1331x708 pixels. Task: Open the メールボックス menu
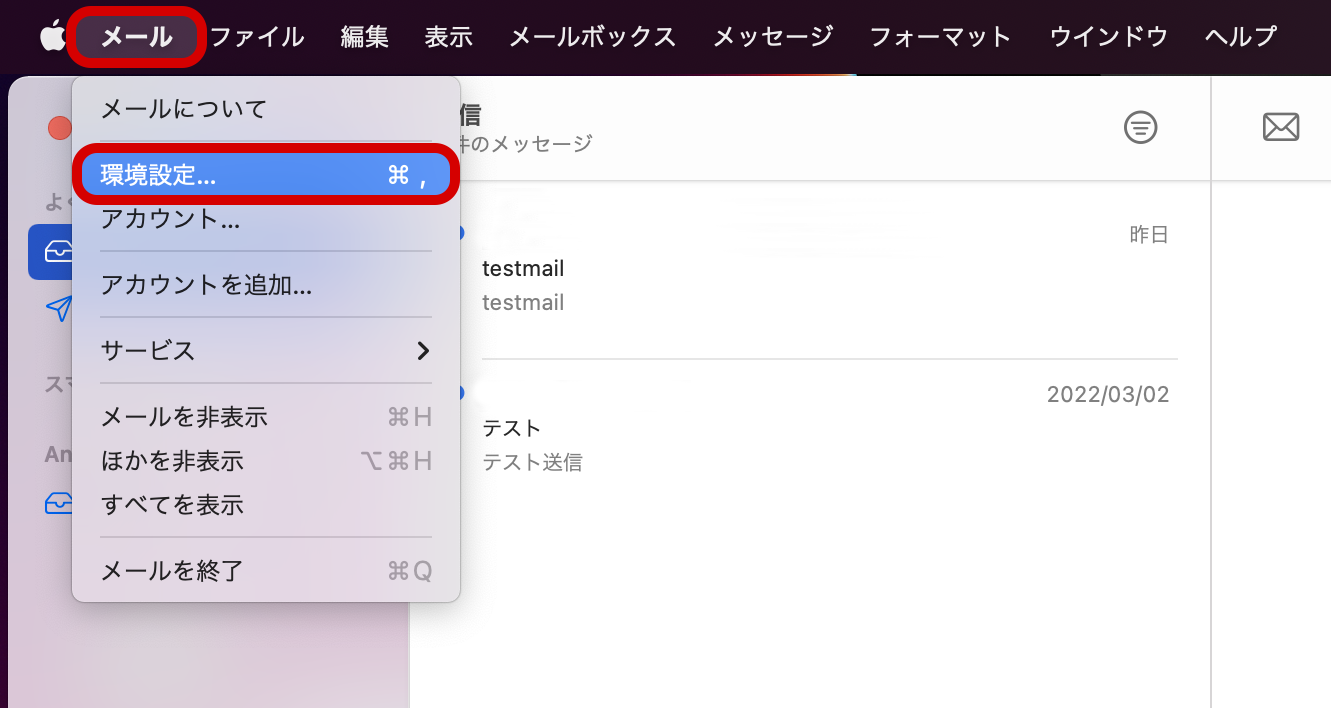point(592,37)
